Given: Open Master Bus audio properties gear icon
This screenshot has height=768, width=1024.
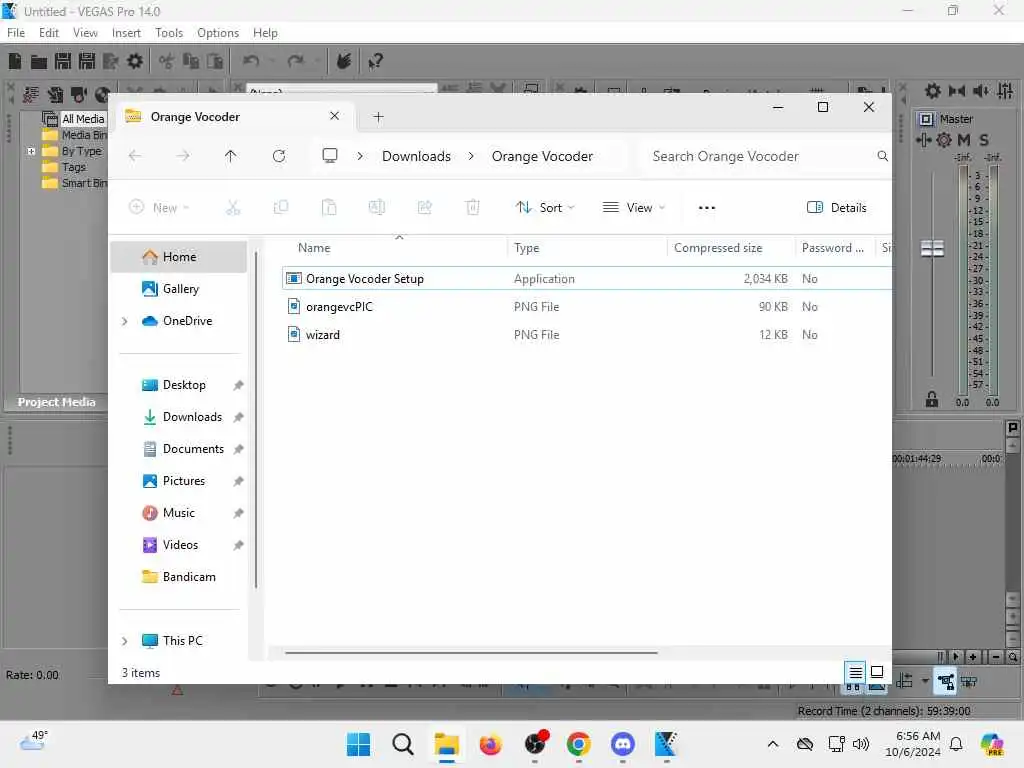Looking at the screenshot, I should coord(933,91).
